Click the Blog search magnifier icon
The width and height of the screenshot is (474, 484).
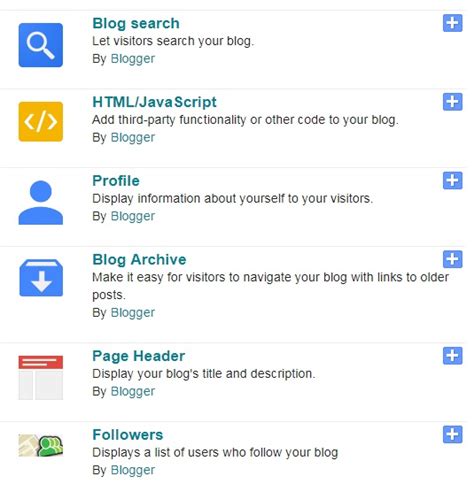(x=41, y=45)
